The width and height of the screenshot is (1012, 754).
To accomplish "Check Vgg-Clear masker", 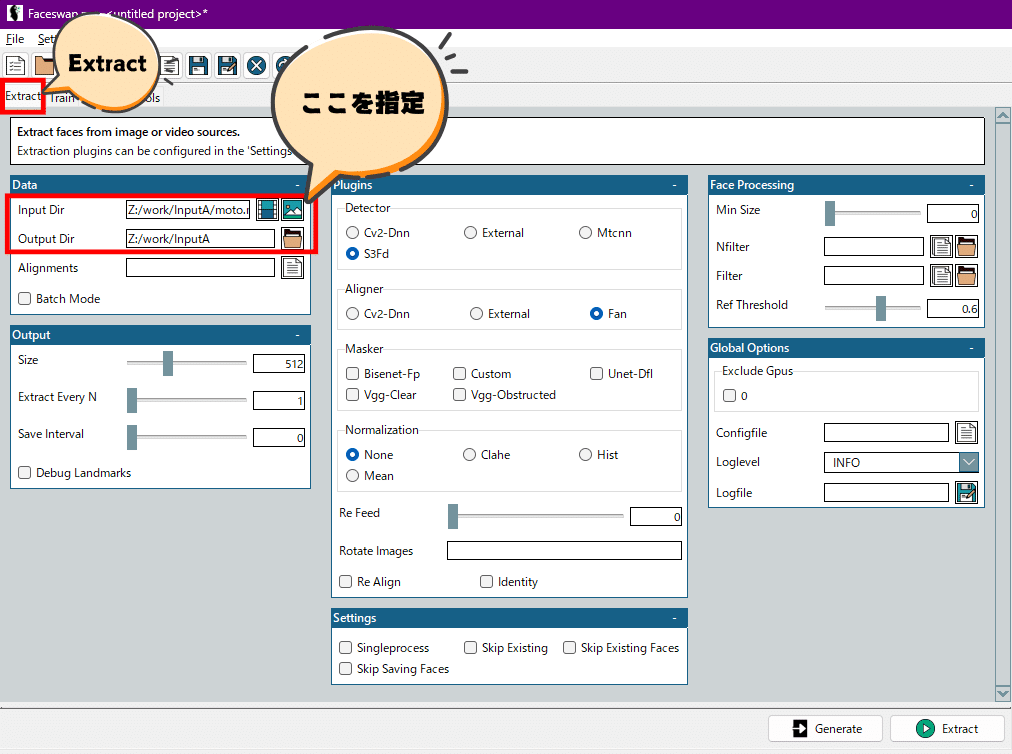I will pos(352,394).
